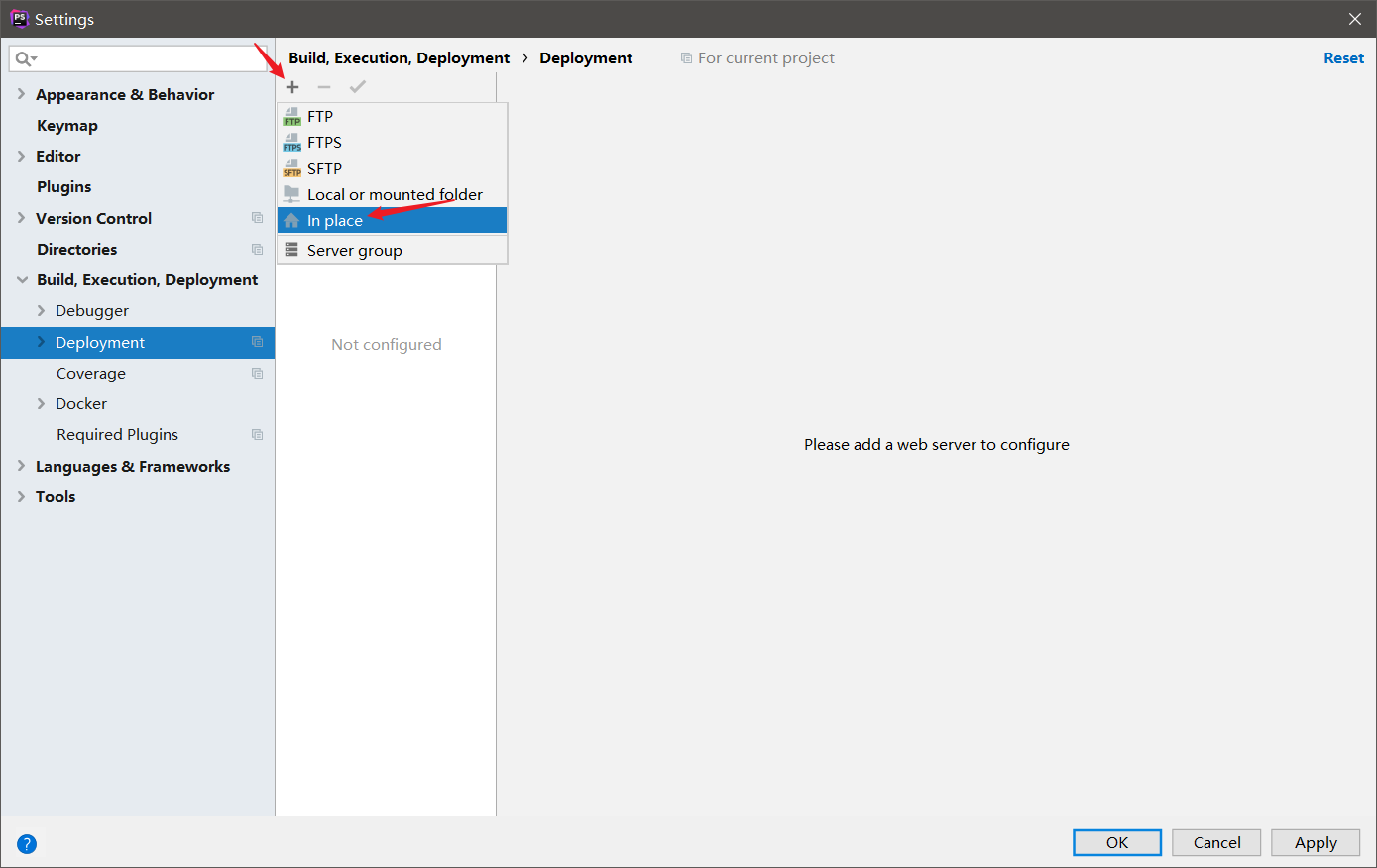Collapse Build, Execution, Deployment section

pos(22,279)
